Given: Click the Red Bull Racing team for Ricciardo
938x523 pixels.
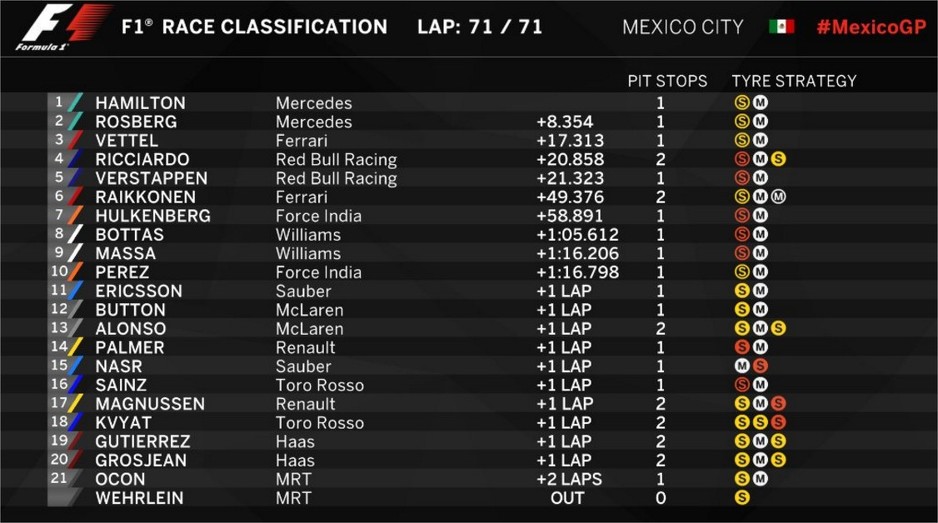Looking at the screenshot, I should [336, 160].
